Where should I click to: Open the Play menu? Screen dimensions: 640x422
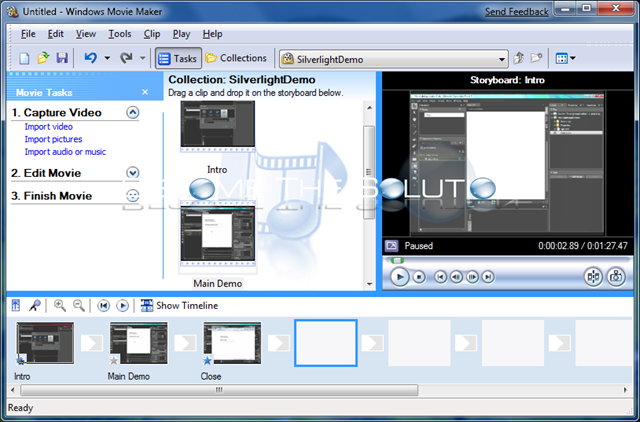click(181, 34)
